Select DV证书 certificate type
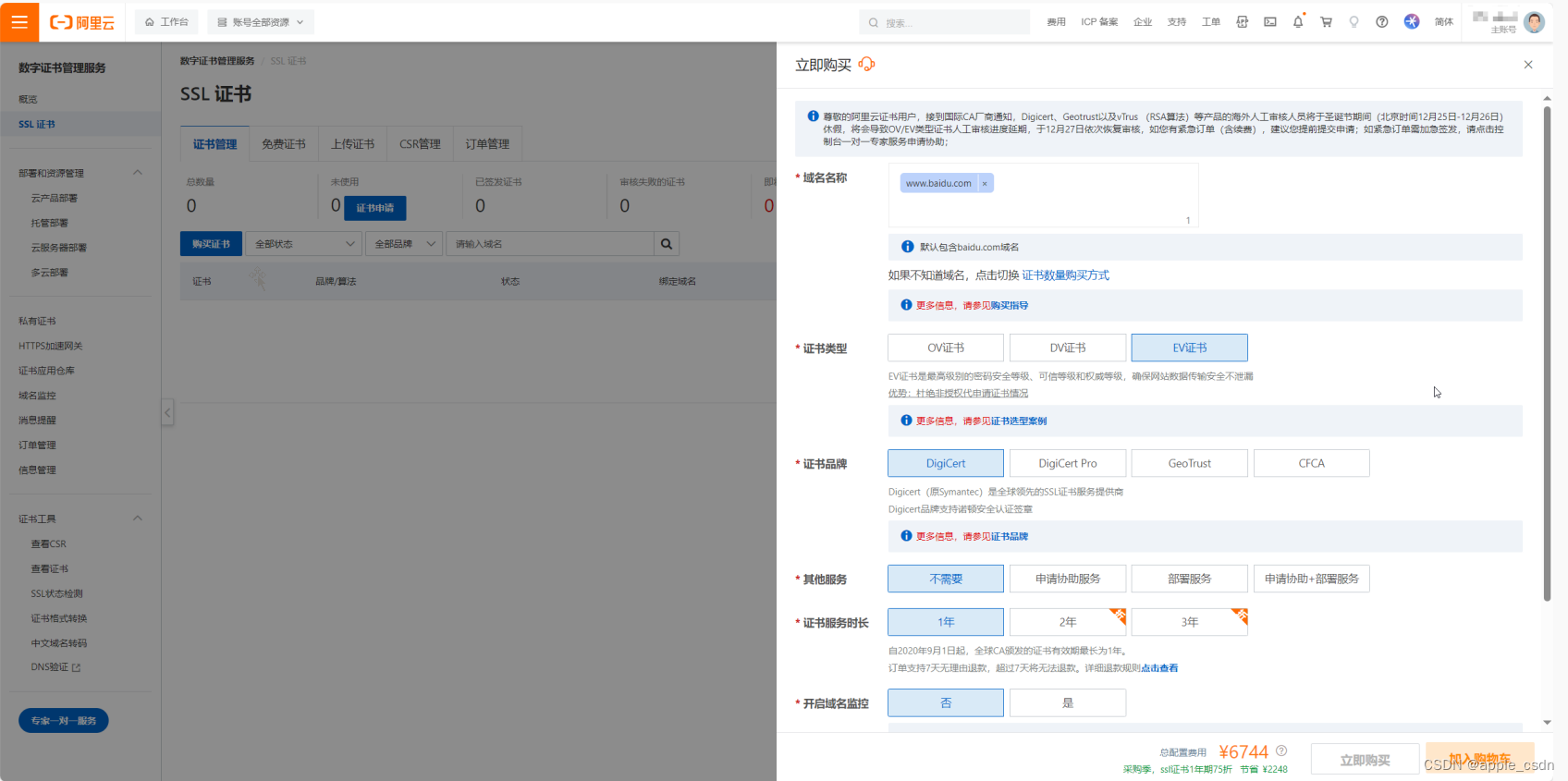Viewport: 1568px width, 781px height. pos(1068,348)
